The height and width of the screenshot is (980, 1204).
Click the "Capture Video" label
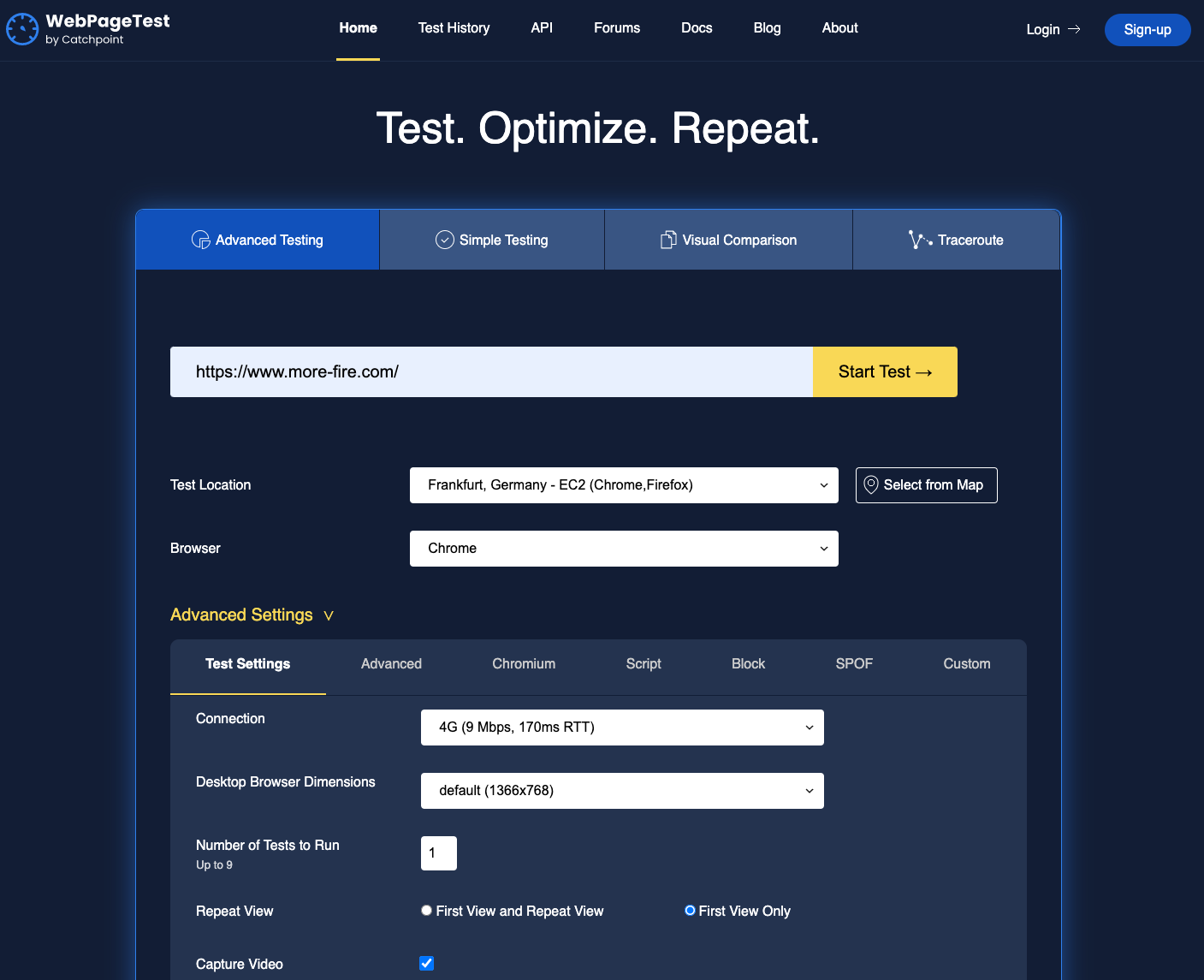point(240,965)
